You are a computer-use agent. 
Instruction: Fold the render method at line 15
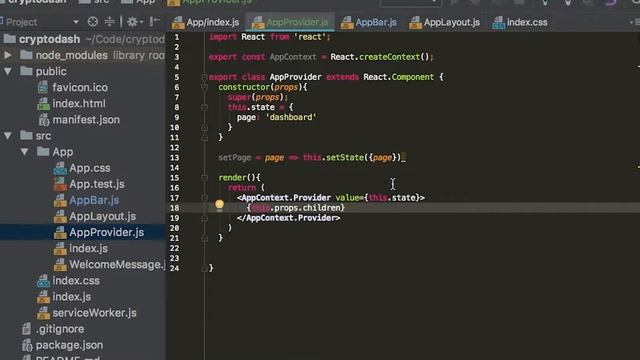[204, 178]
